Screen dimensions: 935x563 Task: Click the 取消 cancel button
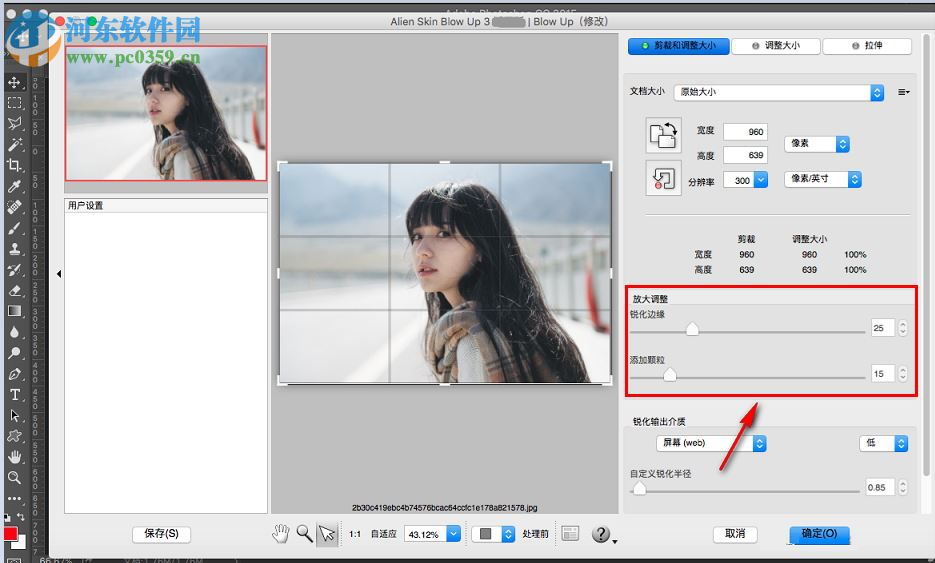pyautogui.click(x=735, y=534)
